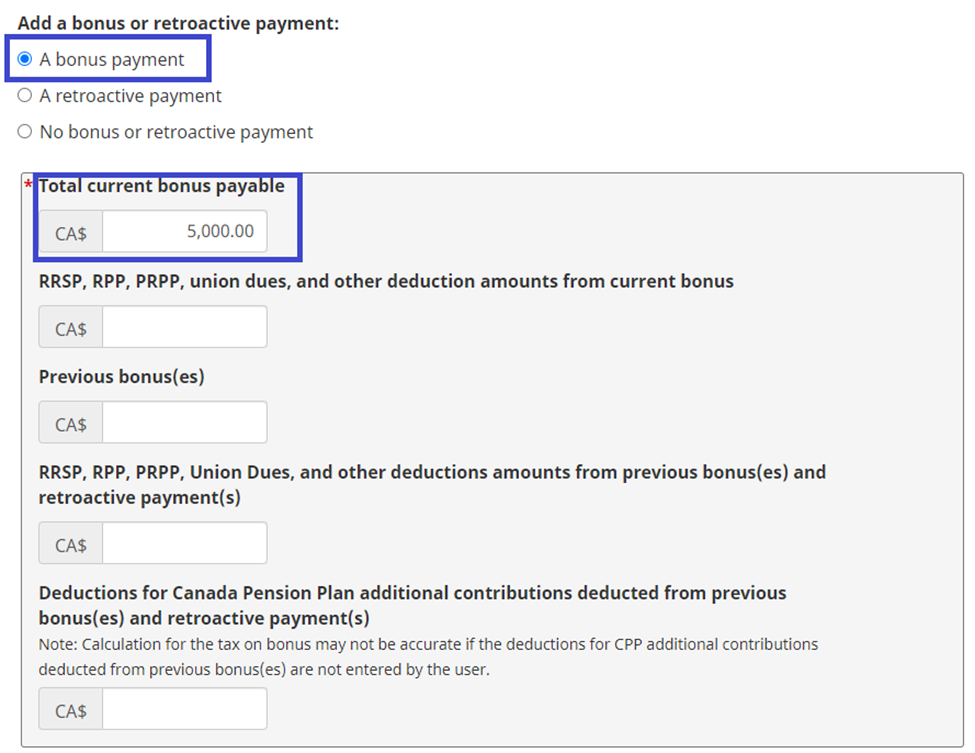
Task: Focus the deductions from current bonus input
Action: click(x=184, y=328)
